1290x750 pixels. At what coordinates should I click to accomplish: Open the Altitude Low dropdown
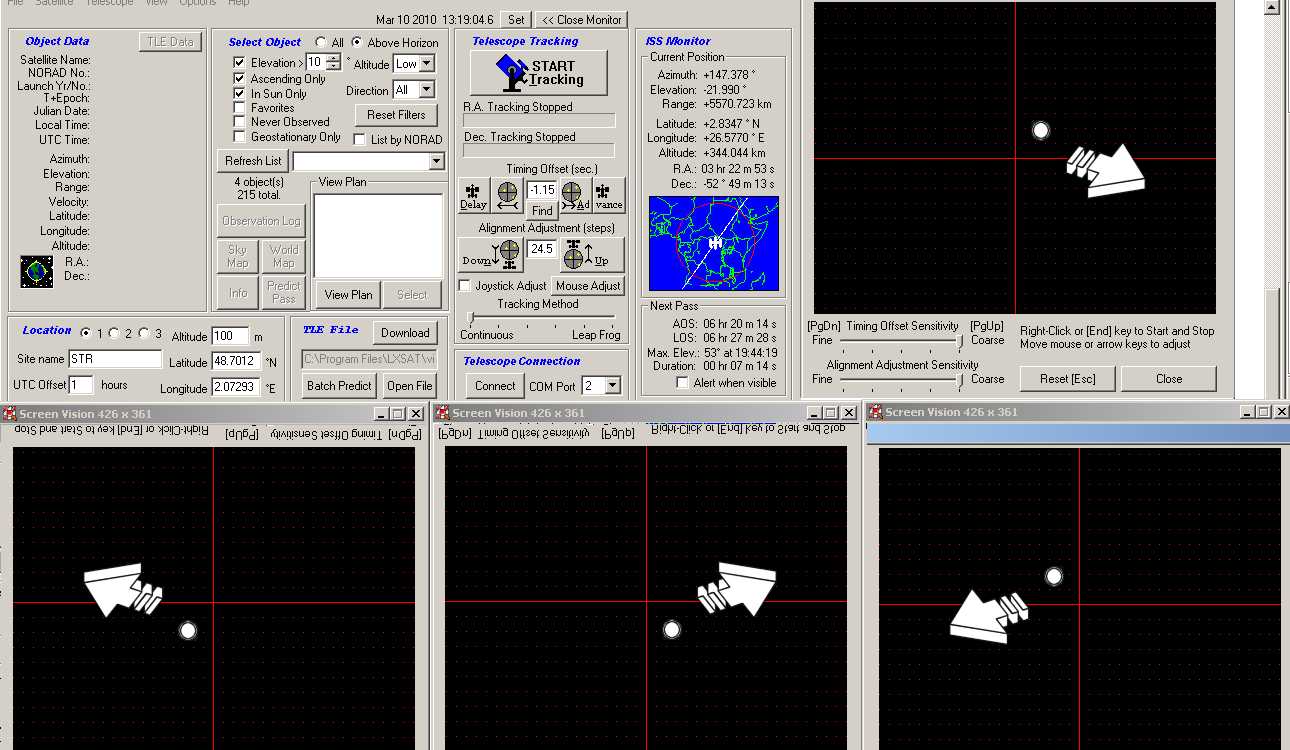(426, 64)
